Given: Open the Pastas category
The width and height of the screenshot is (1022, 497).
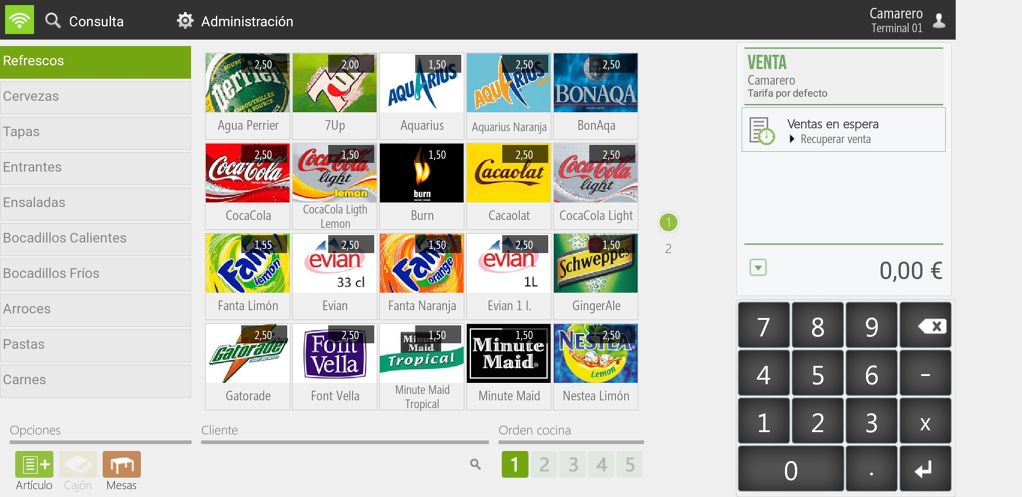Looking at the screenshot, I should 95,344.
